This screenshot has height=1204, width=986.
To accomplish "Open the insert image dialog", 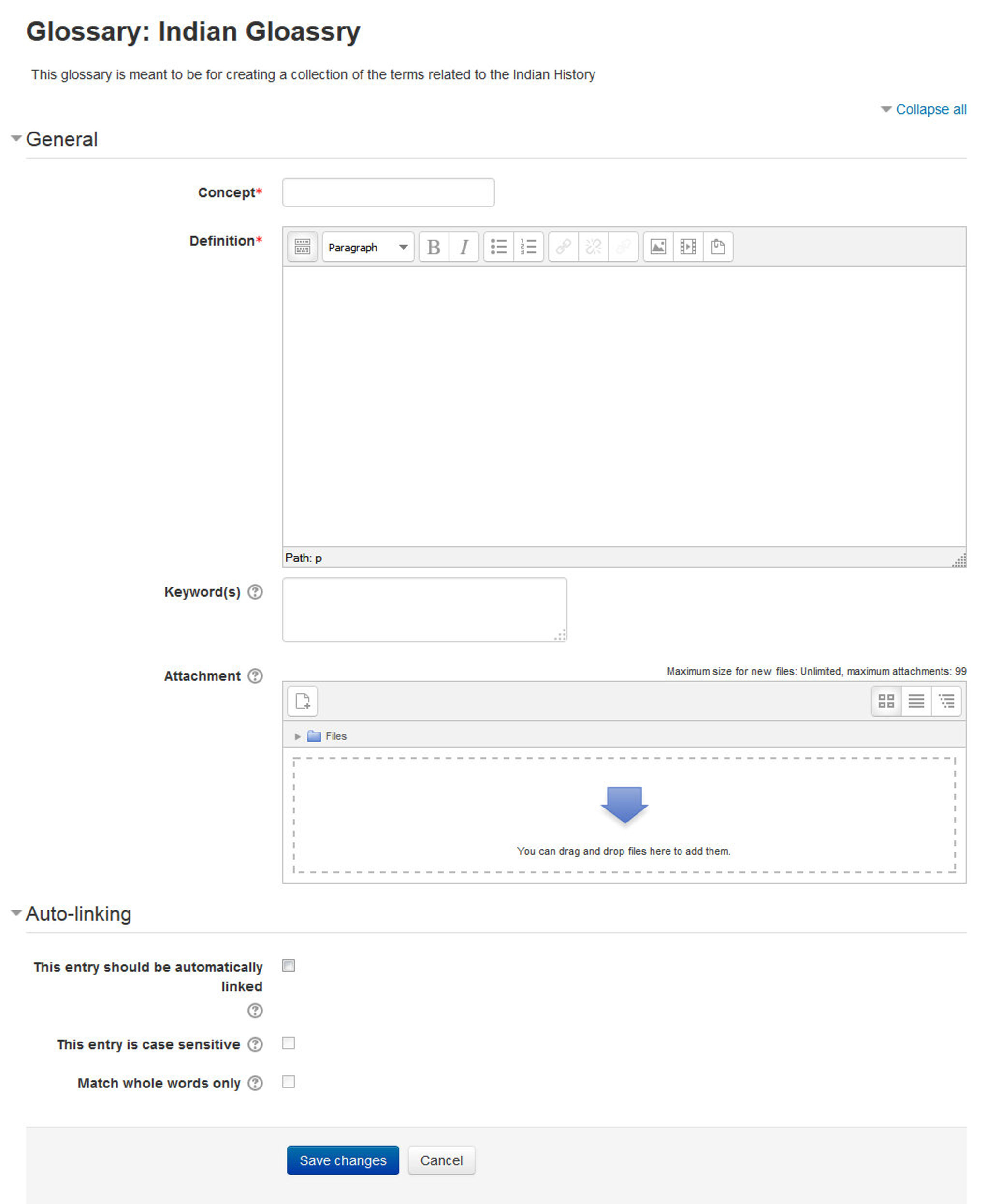I will 659,247.
